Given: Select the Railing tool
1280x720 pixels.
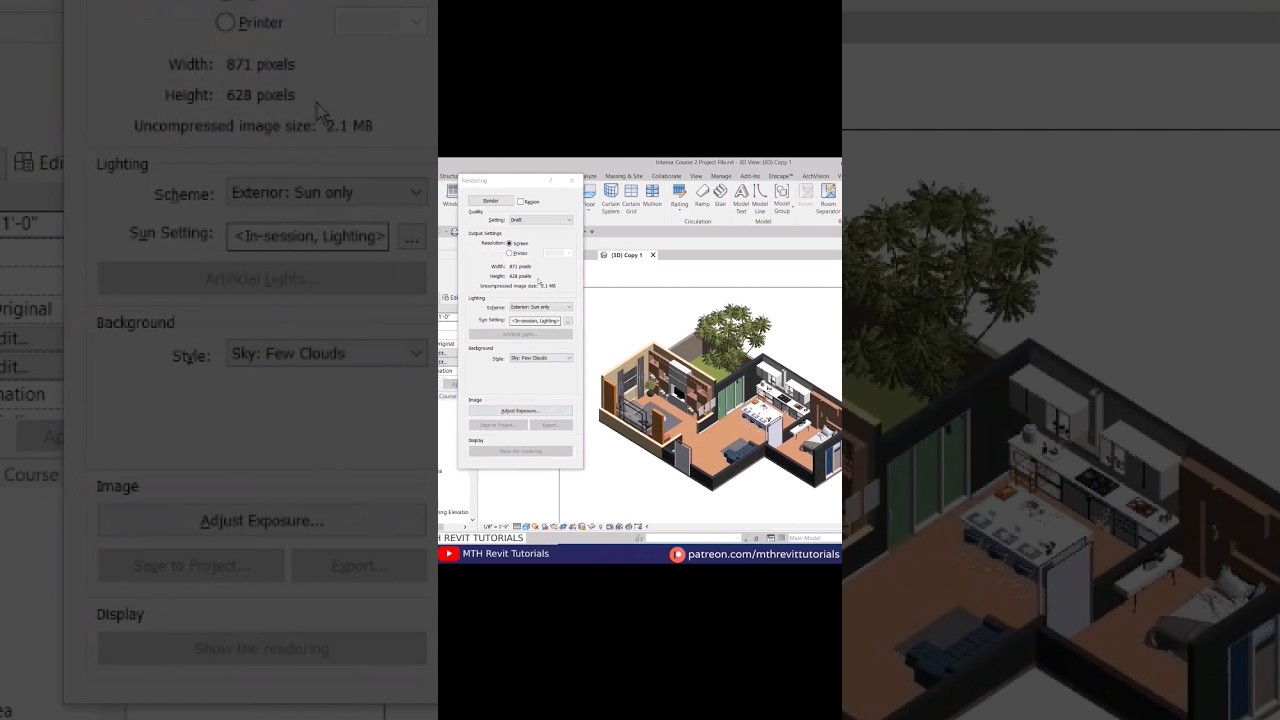Looking at the screenshot, I should pos(679,196).
